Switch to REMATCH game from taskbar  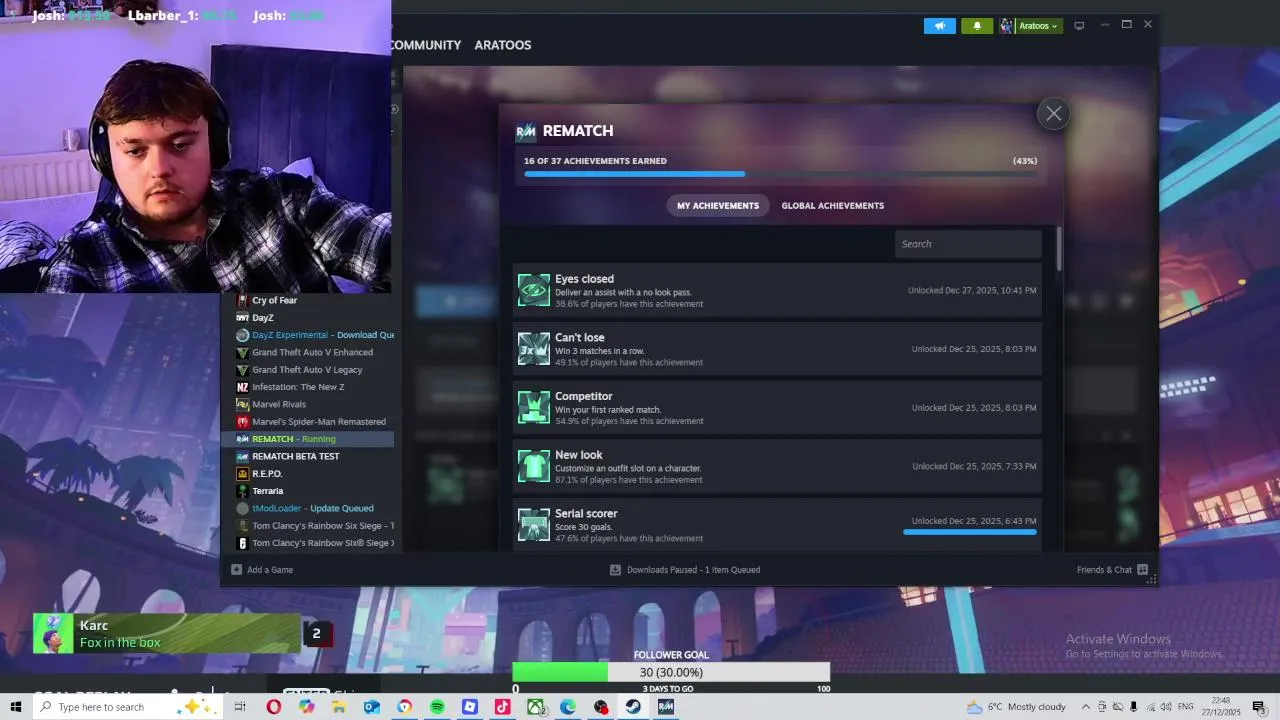pos(666,707)
